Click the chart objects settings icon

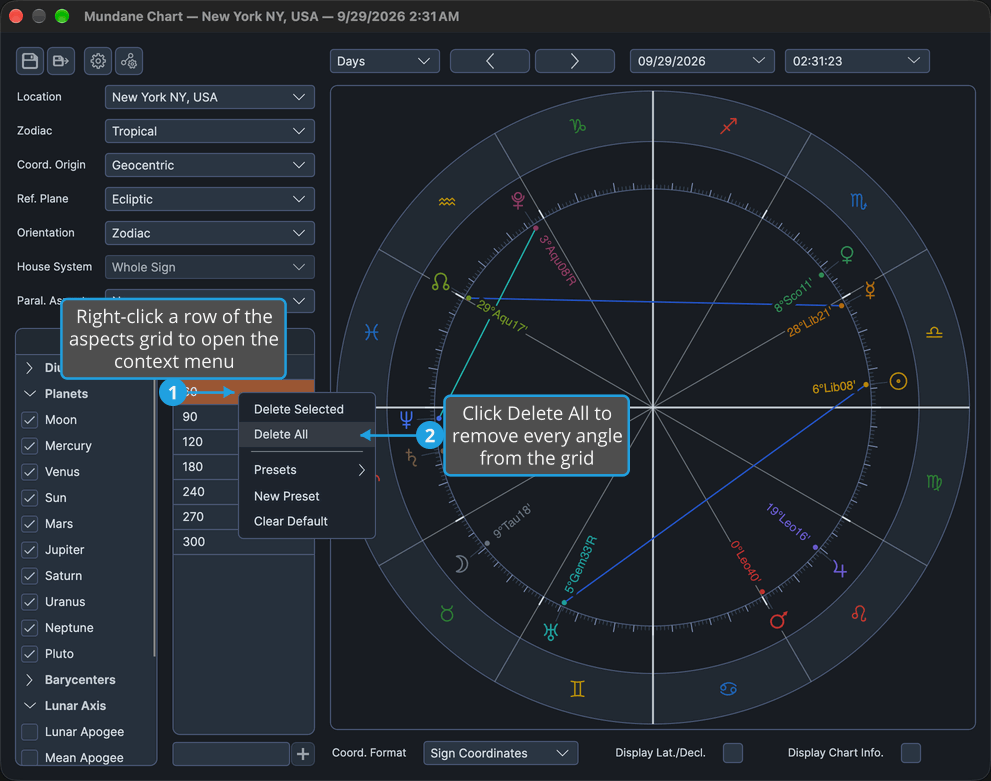pos(129,61)
